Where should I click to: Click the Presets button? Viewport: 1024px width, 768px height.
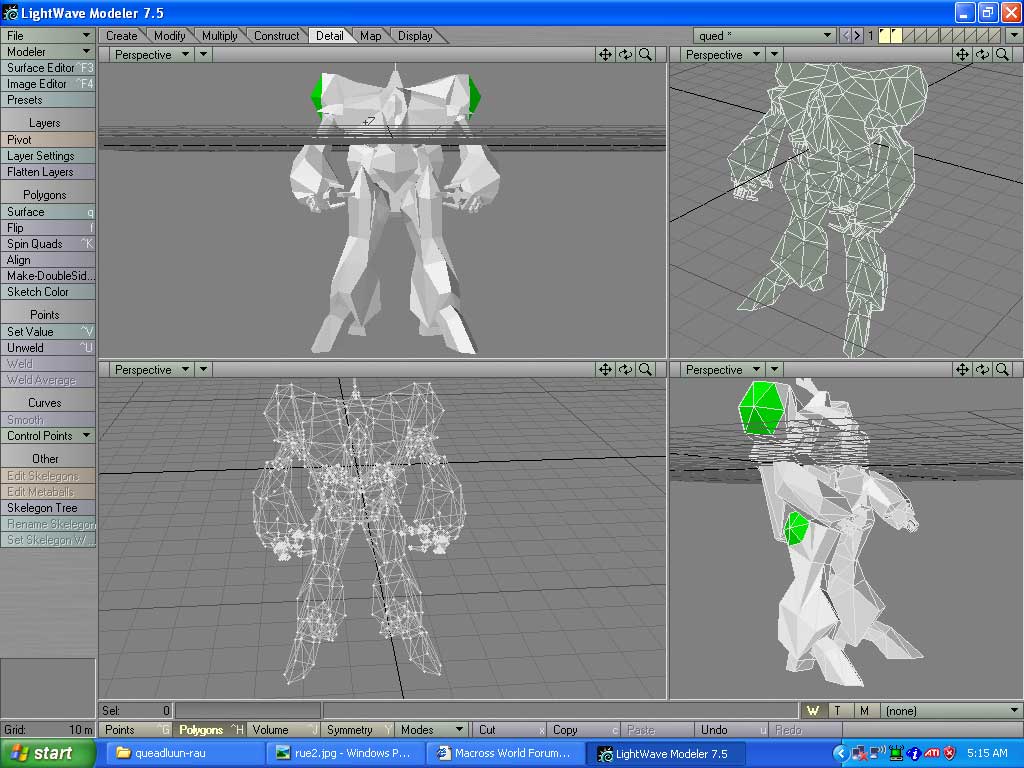pyautogui.click(x=48, y=100)
